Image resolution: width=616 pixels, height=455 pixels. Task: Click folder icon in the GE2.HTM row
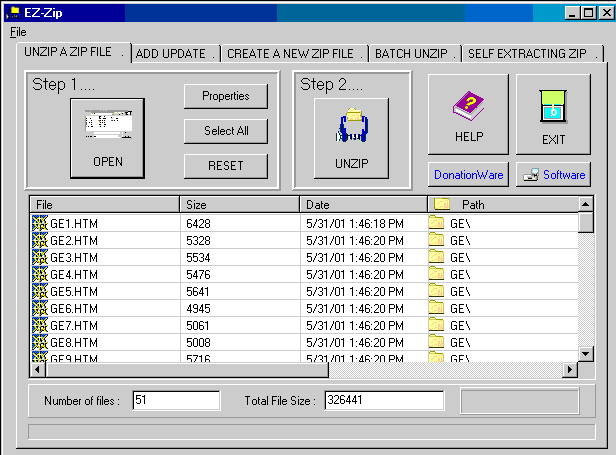click(x=436, y=239)
